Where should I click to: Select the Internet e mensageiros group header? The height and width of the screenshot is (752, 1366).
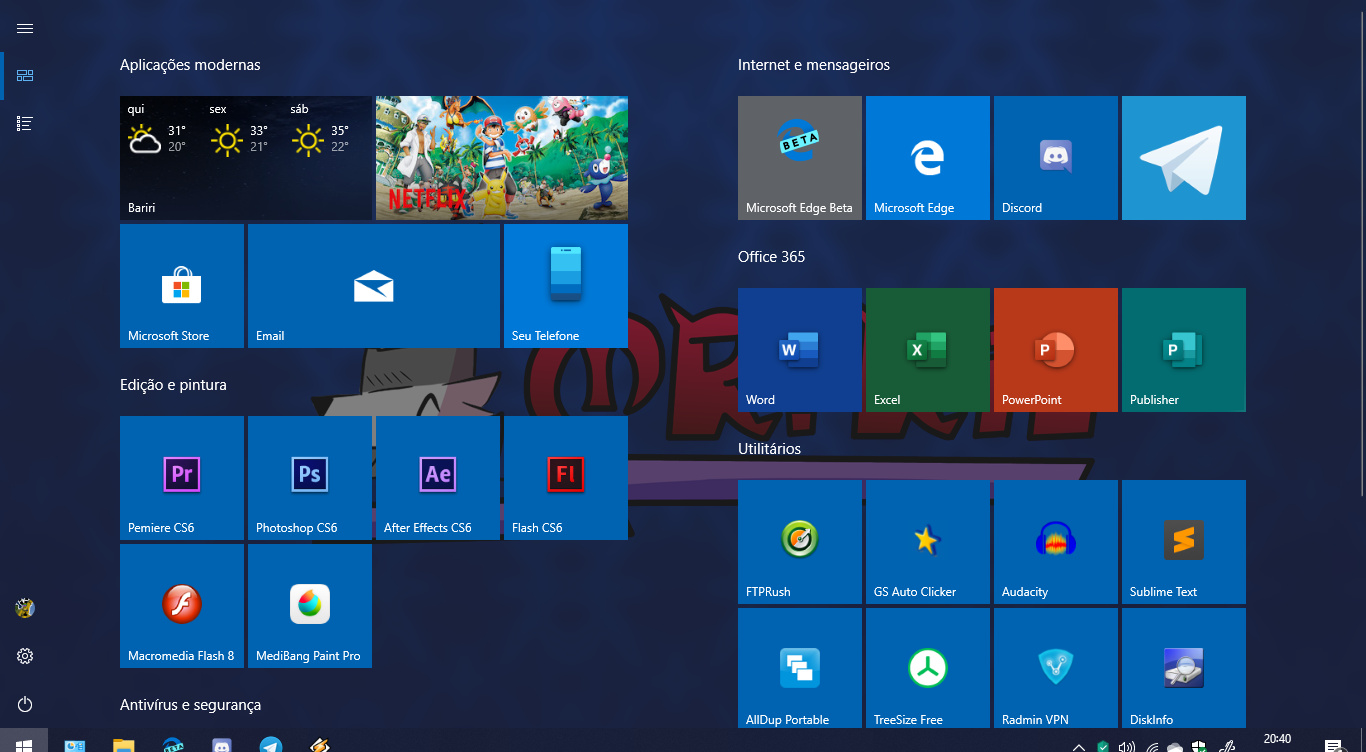[814, 65]
